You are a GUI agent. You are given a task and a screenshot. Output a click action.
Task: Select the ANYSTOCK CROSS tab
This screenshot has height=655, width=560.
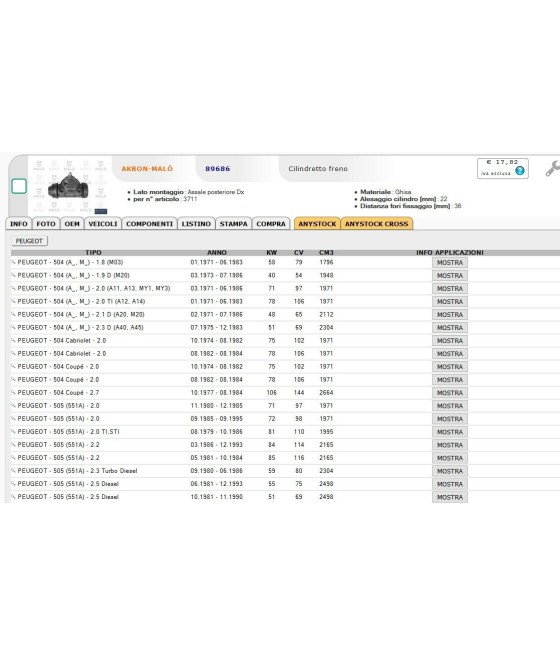click(x=376, y=224)
